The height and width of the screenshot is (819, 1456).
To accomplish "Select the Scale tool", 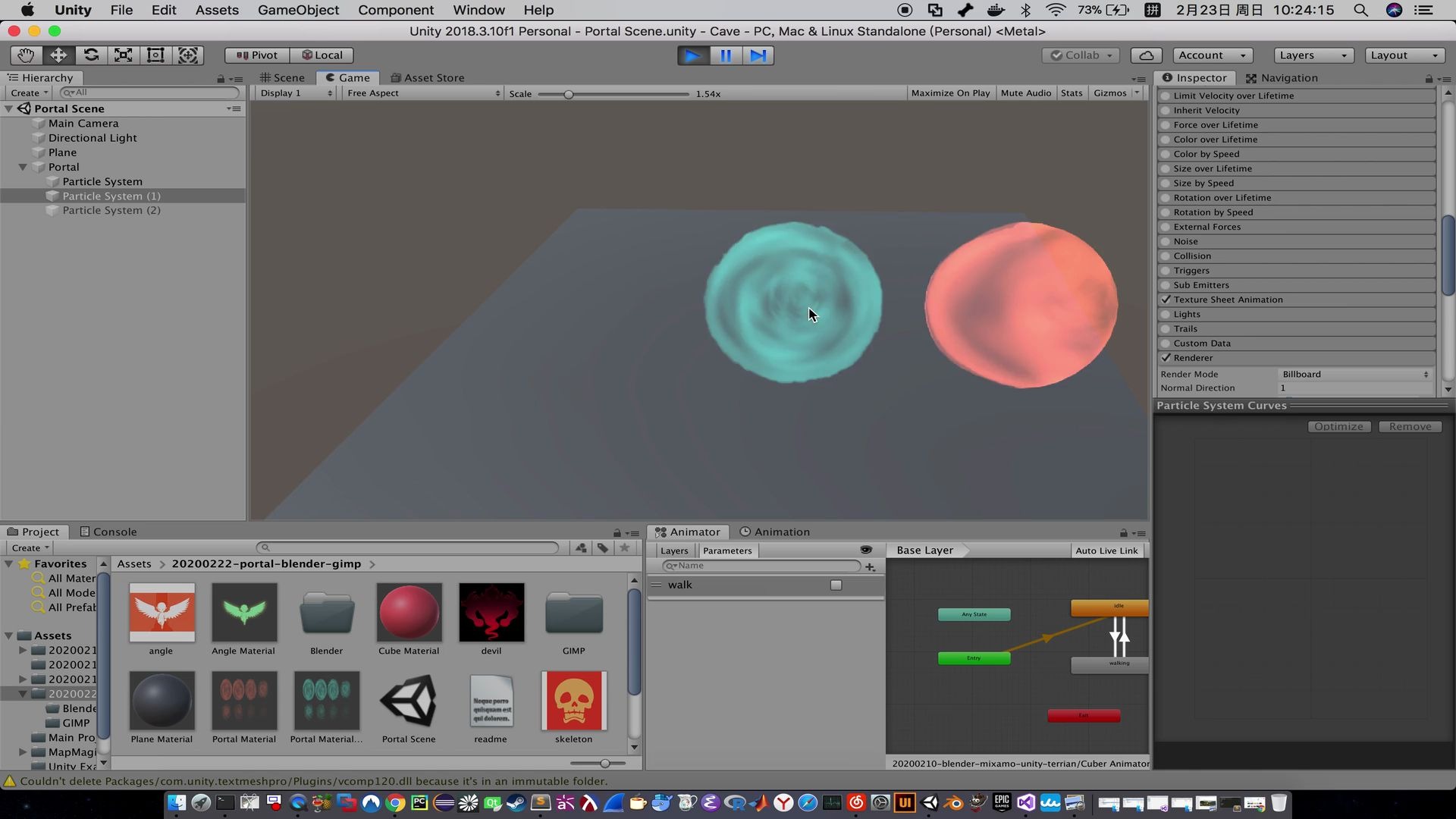I will 123,55.
